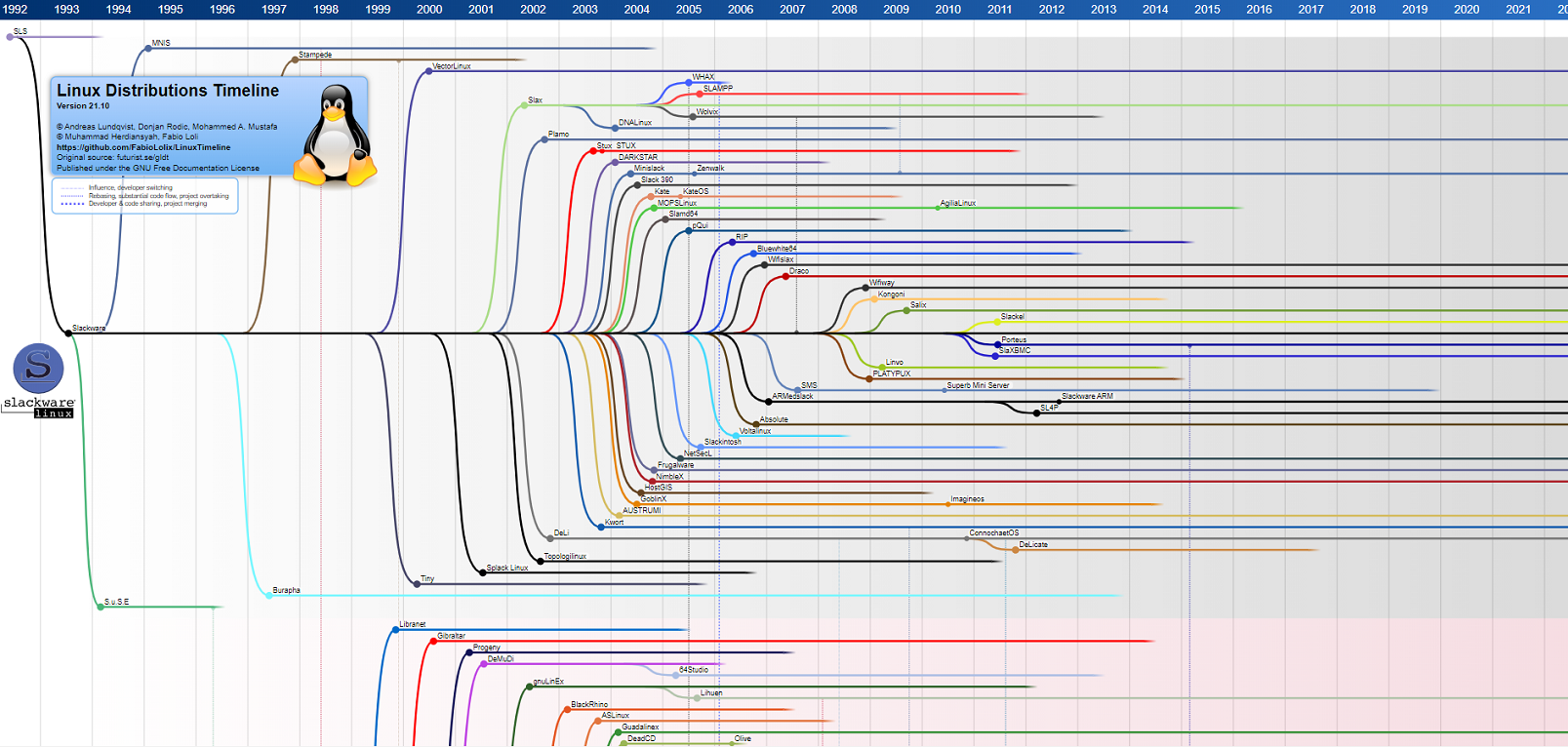
Task: Select the 2018 year marker
Action: click(x=1363, y=9)
